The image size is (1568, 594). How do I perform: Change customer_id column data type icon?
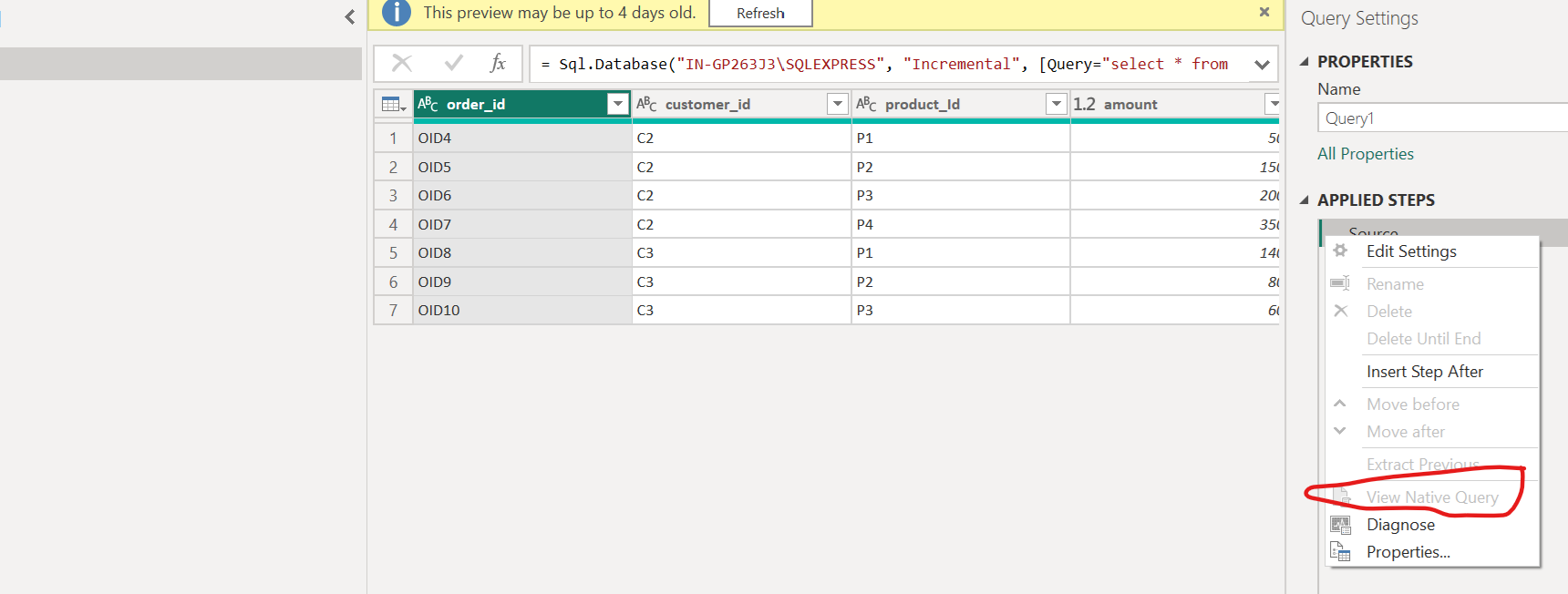pos(646,104)
